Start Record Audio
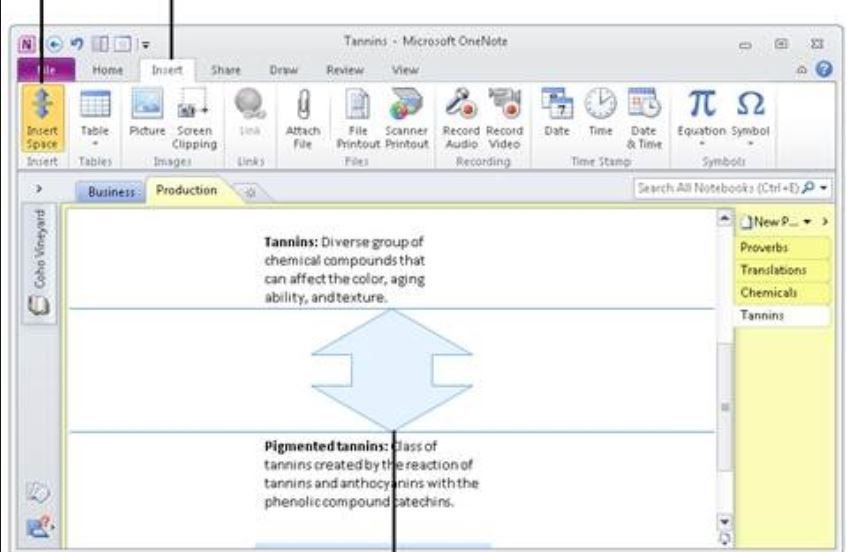 (x=461, y=118)
